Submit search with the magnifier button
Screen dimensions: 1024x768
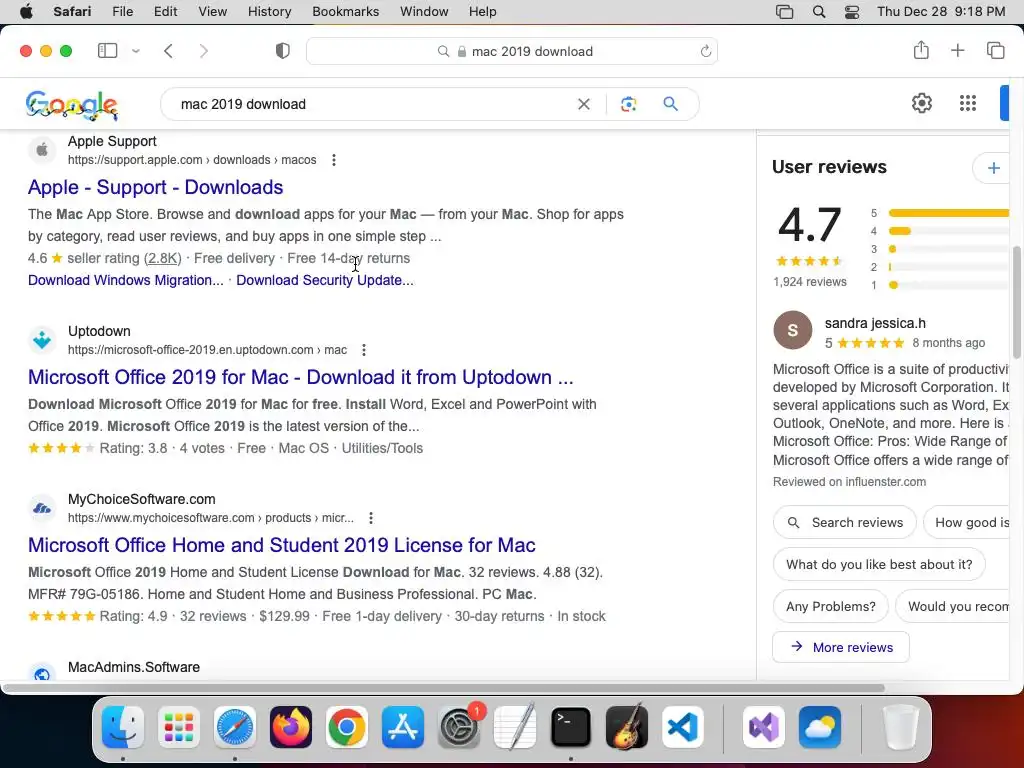pos(670,104)
